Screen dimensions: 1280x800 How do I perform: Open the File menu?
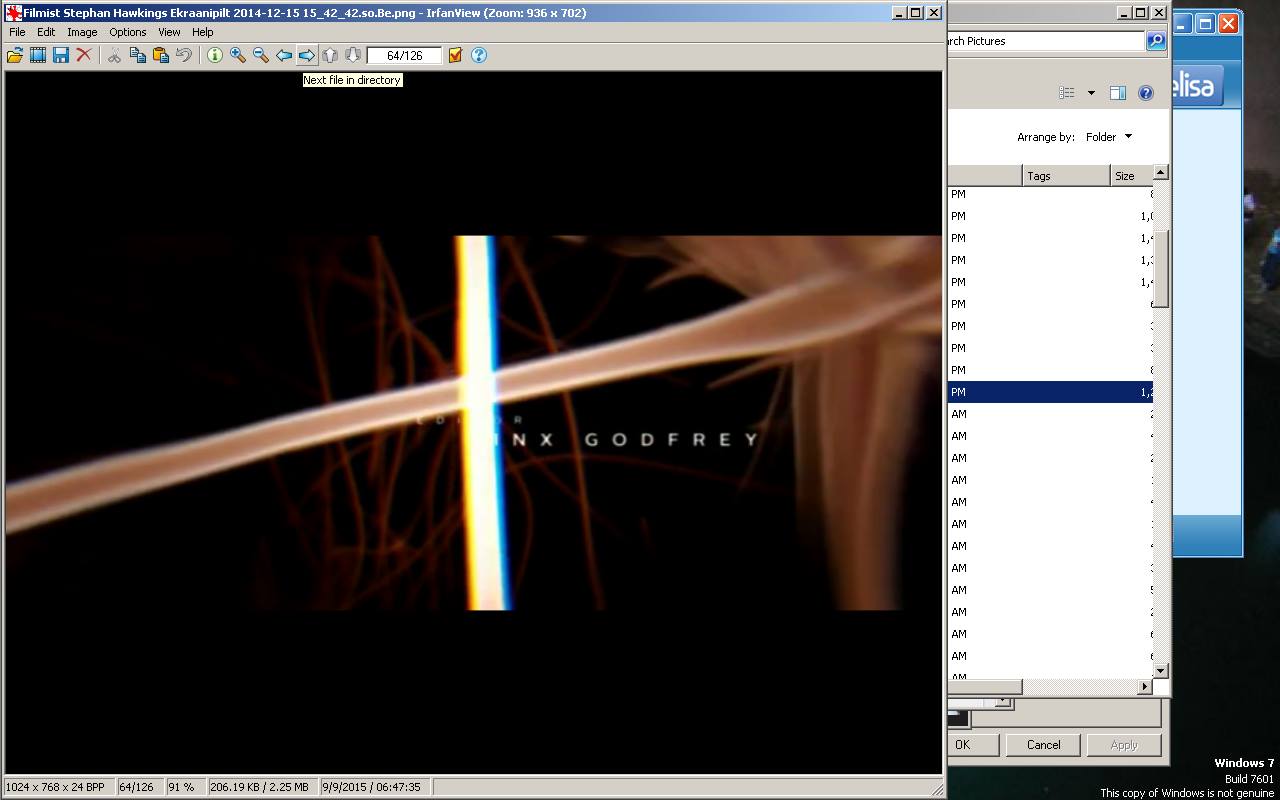pos(17,32)
